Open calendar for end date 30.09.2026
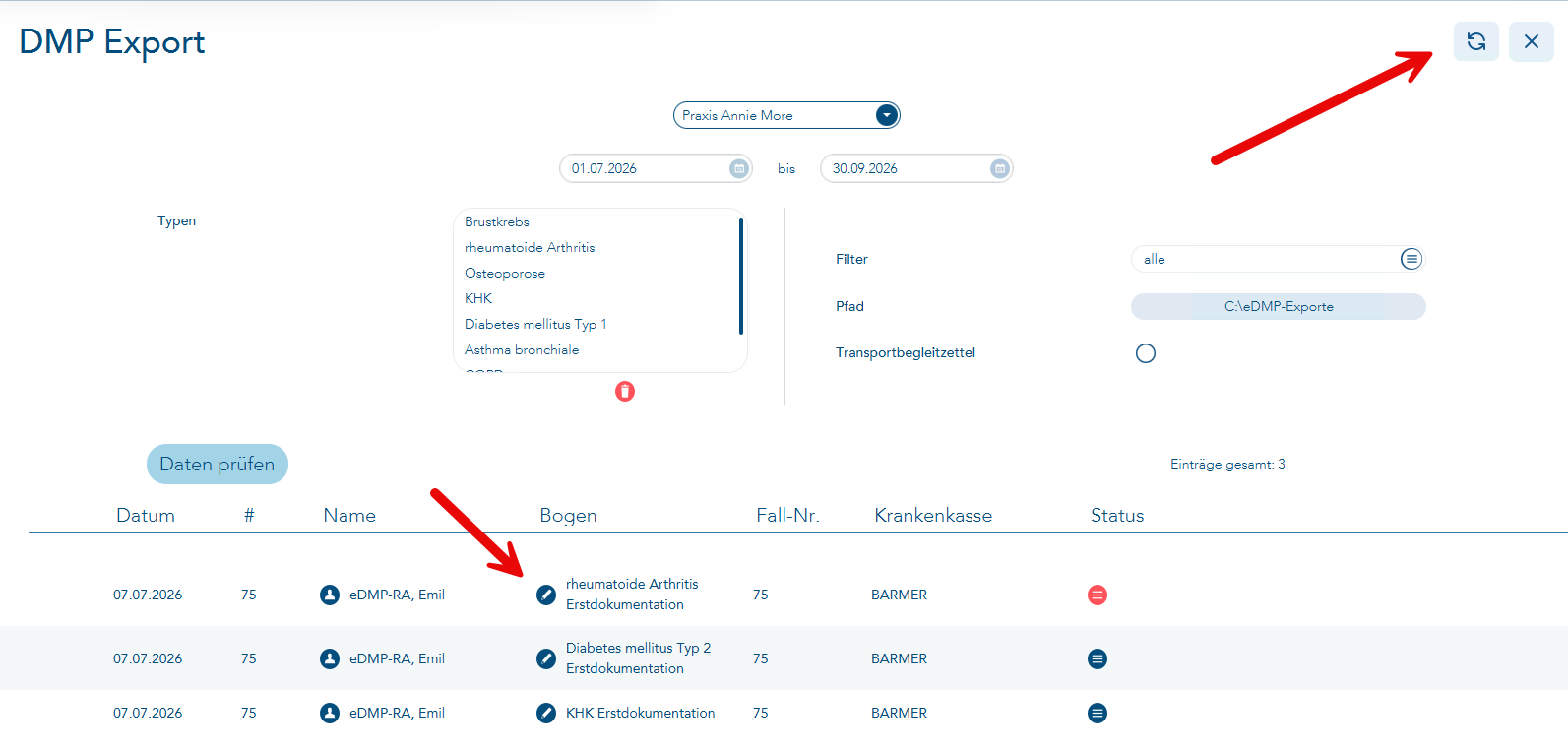1568x751 pixels. coord(1000,168)
